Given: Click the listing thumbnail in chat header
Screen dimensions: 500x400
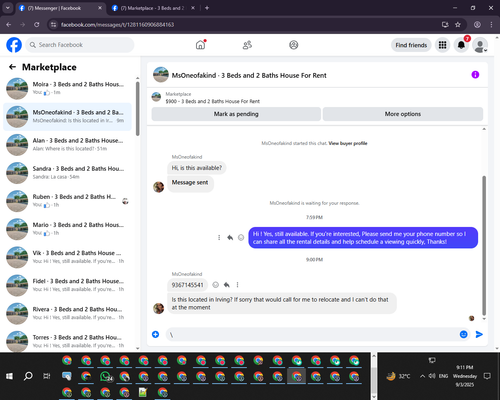Looking at the screenshot, I should coord(161,75).
